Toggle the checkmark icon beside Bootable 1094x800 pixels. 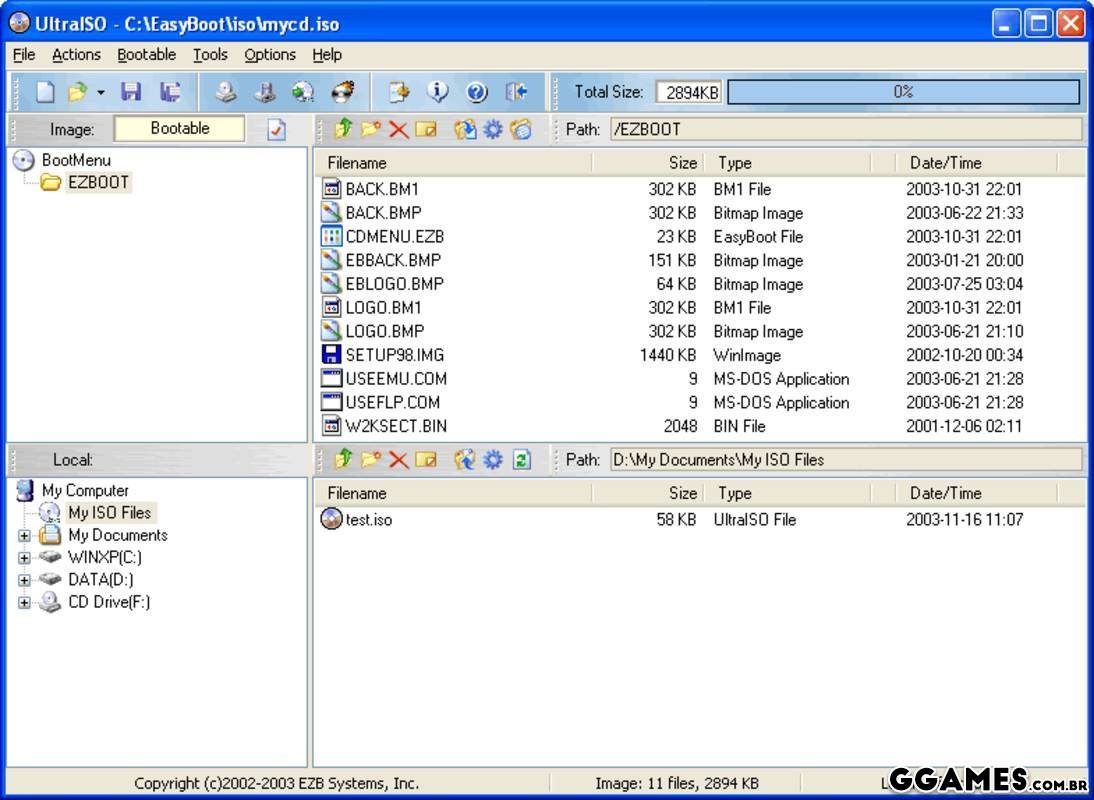point(276,129)
